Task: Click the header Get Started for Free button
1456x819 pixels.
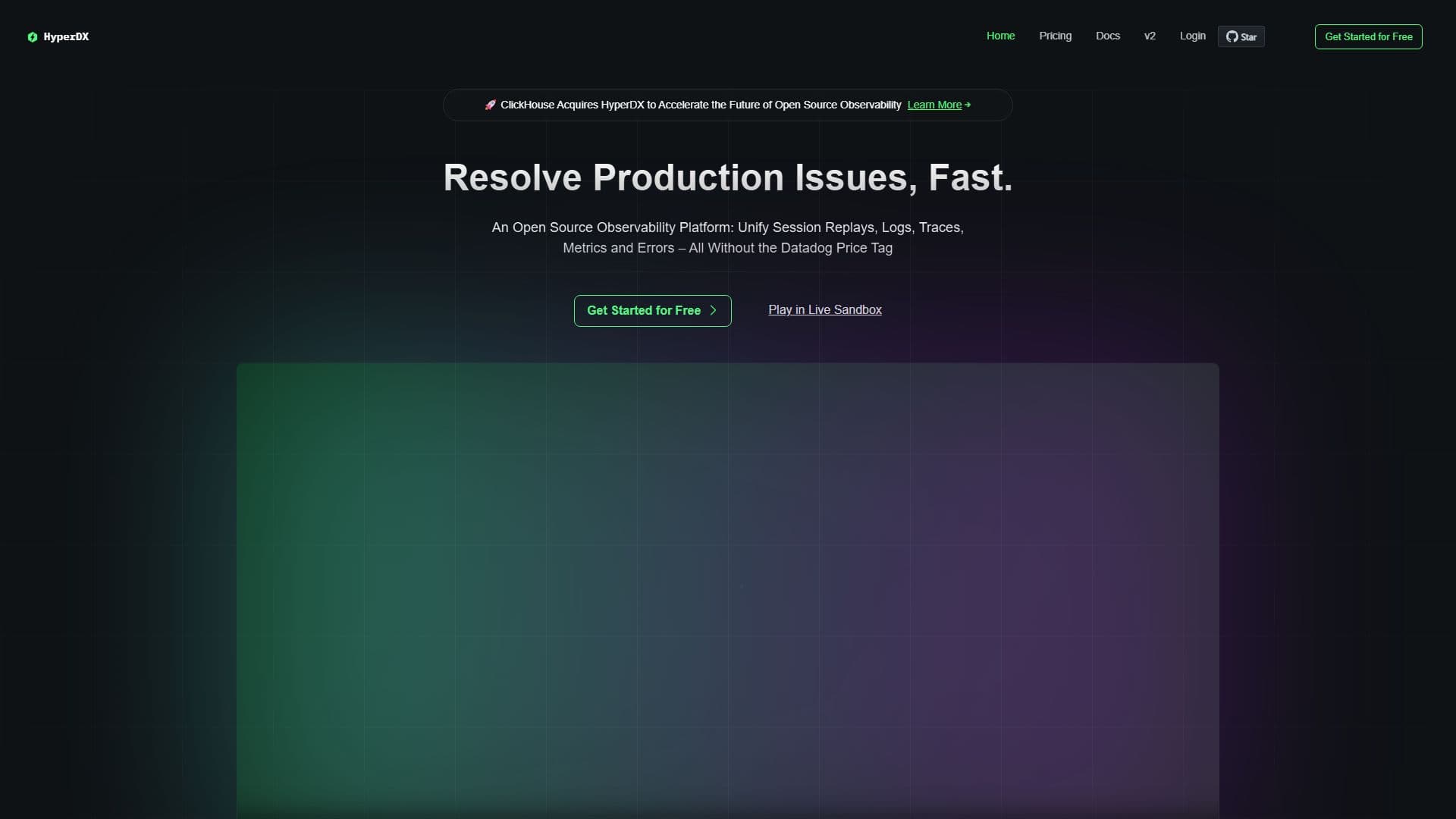Action: (x=1368, y=36)
